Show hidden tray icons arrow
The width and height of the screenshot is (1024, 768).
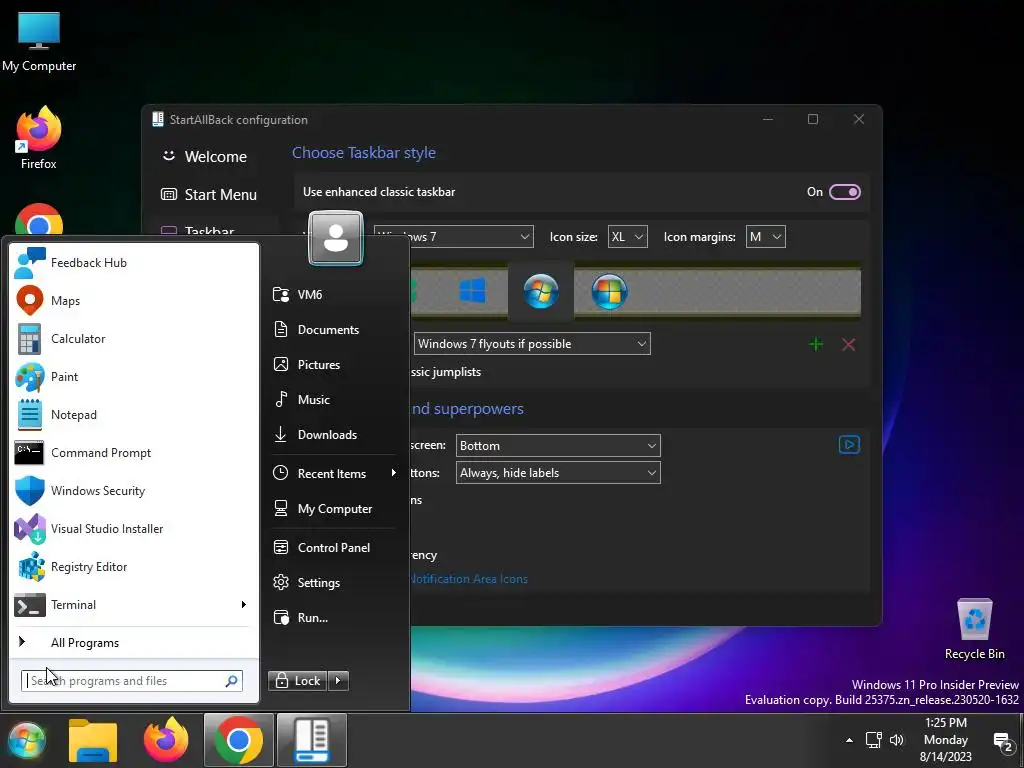click(849, 740)
